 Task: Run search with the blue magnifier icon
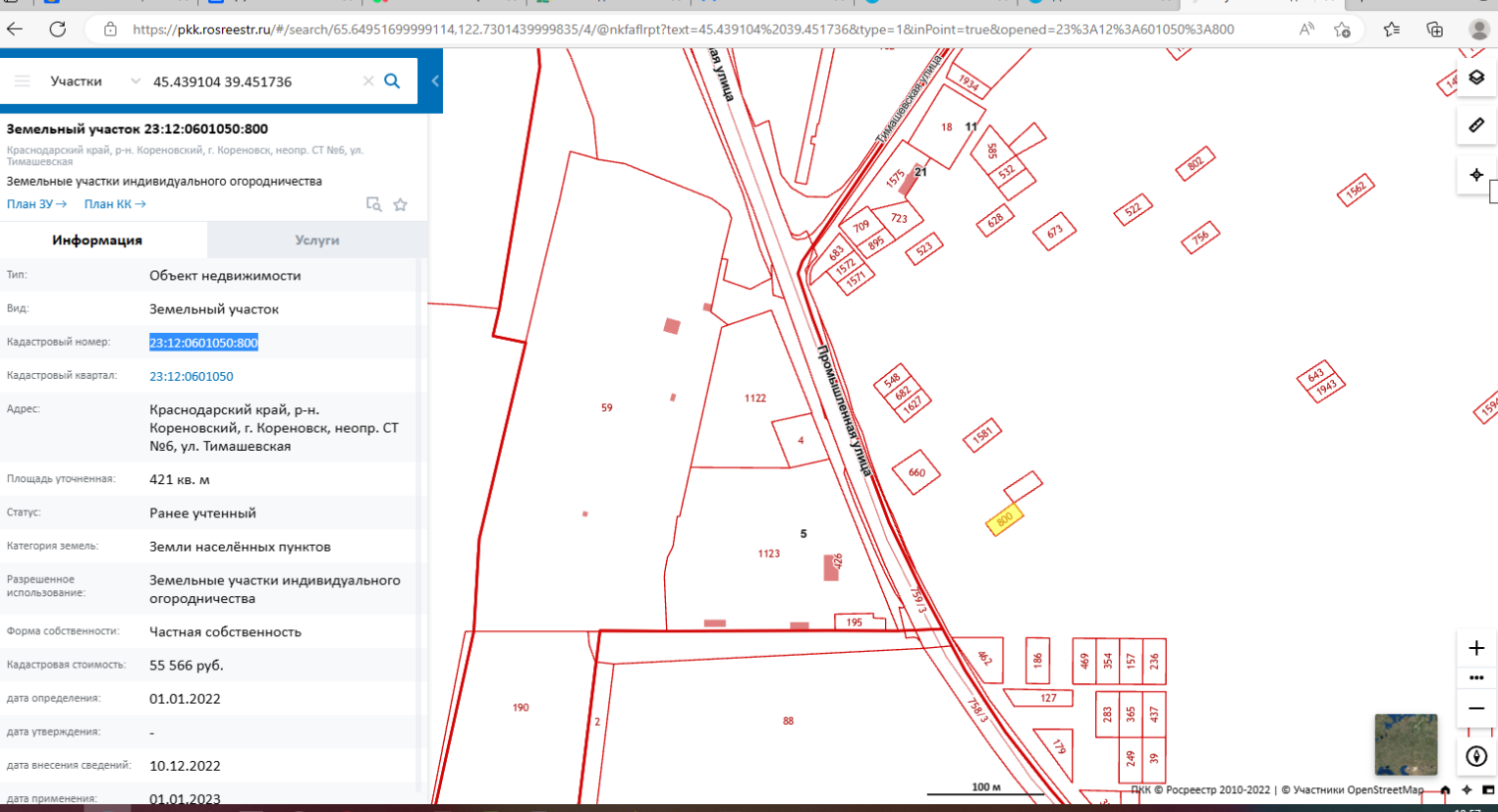click(392, 81)
